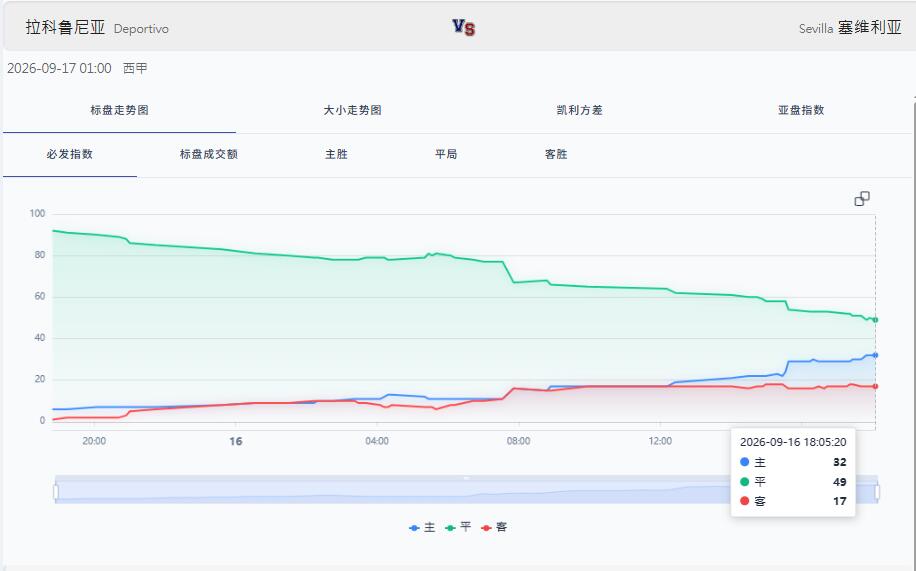Show the 主胜 sub-tab

pos(336,154)
